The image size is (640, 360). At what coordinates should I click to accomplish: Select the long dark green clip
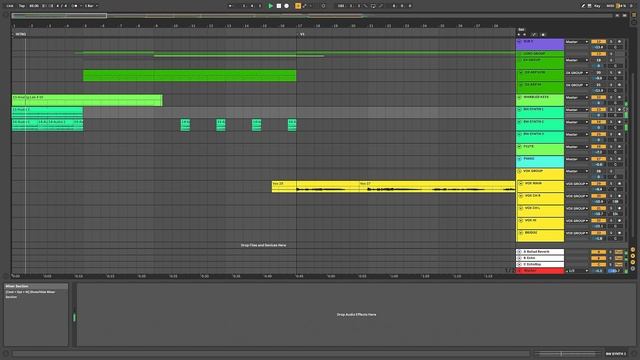189,76
